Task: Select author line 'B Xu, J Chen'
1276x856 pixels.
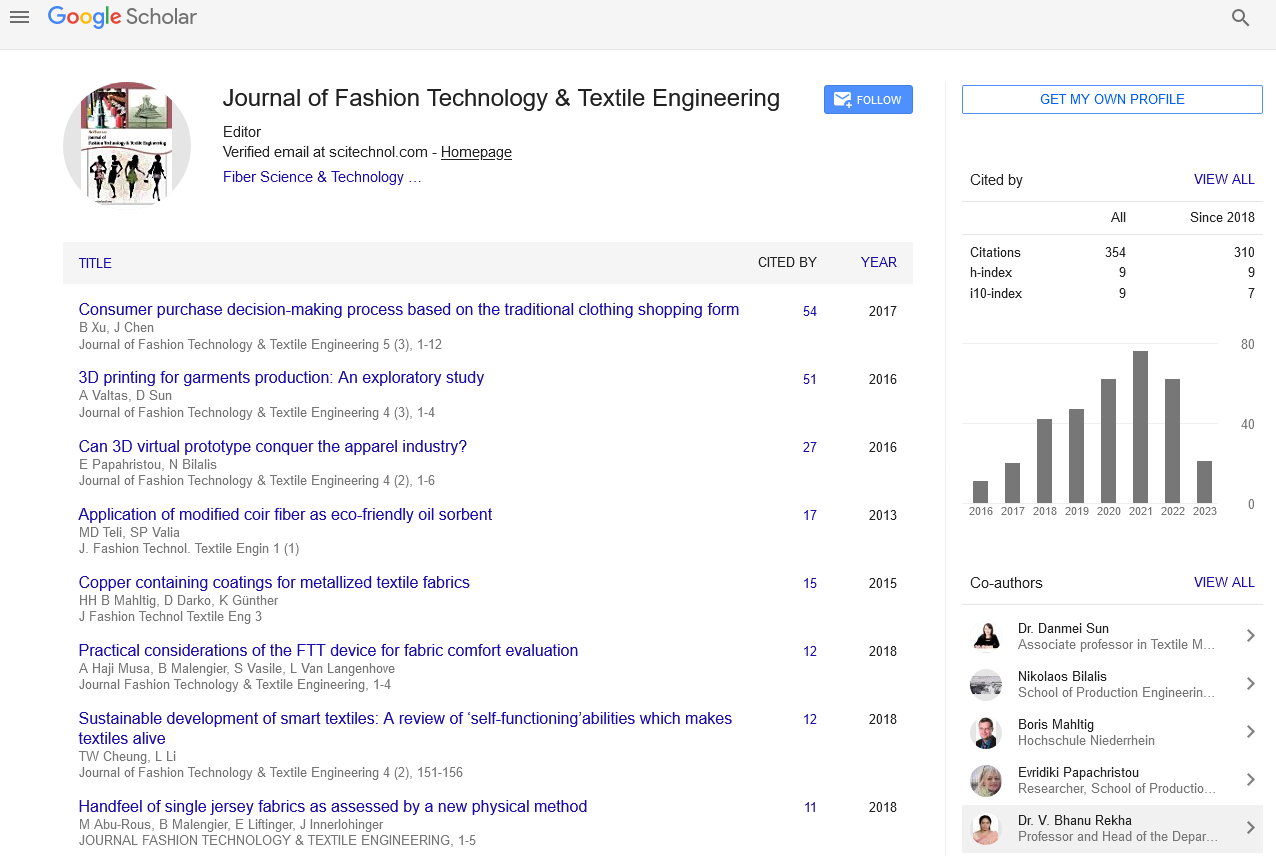Action: coord(114,328)
